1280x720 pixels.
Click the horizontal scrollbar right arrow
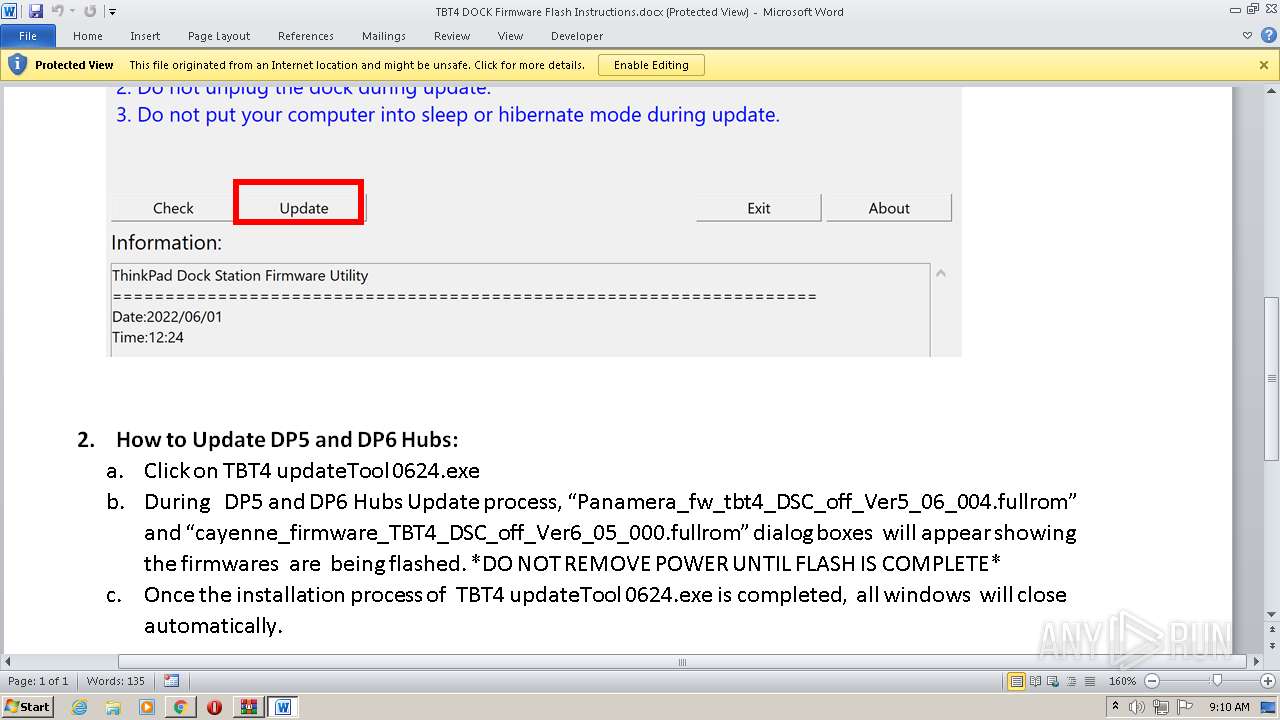1256,662
